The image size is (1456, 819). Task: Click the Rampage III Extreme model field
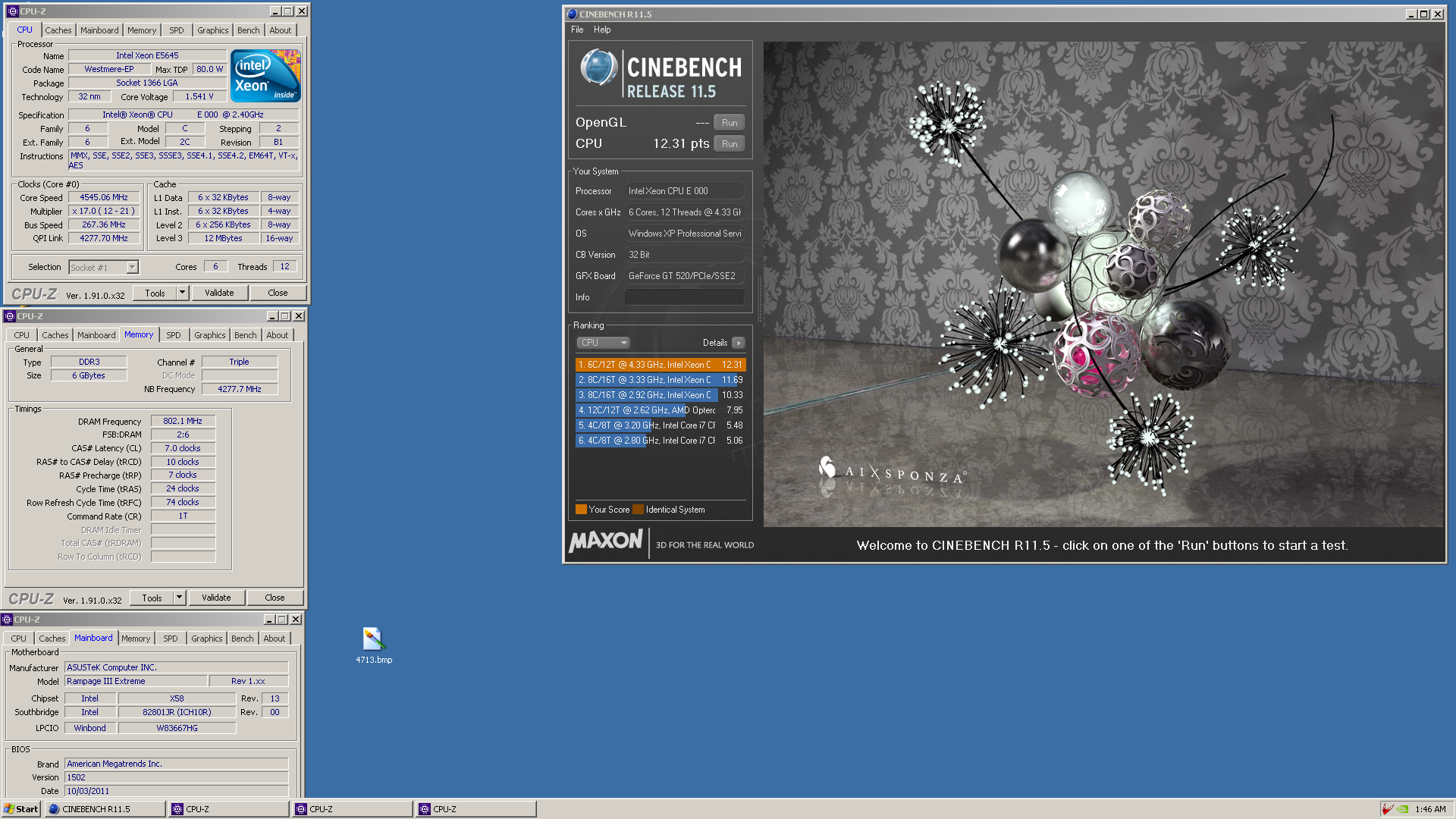coord(136,681)
